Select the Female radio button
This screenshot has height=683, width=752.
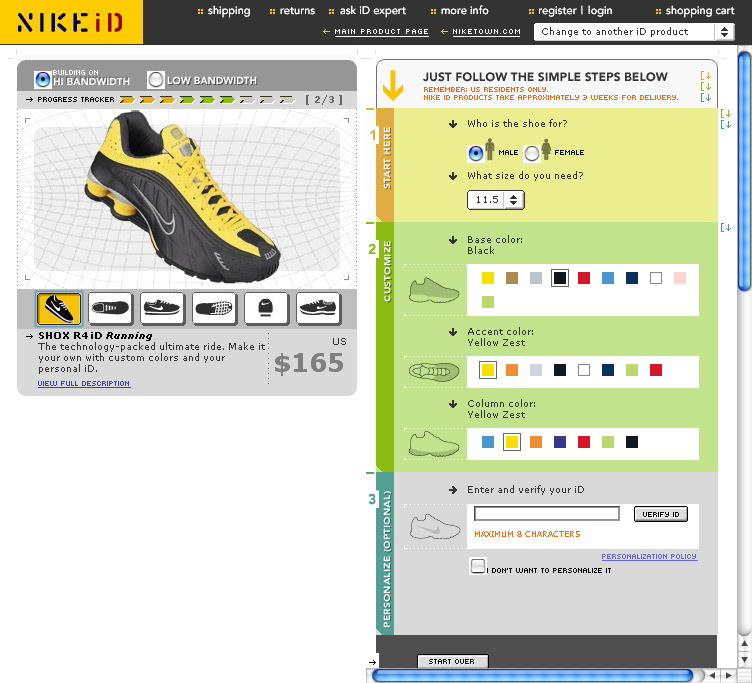point(531,153)
